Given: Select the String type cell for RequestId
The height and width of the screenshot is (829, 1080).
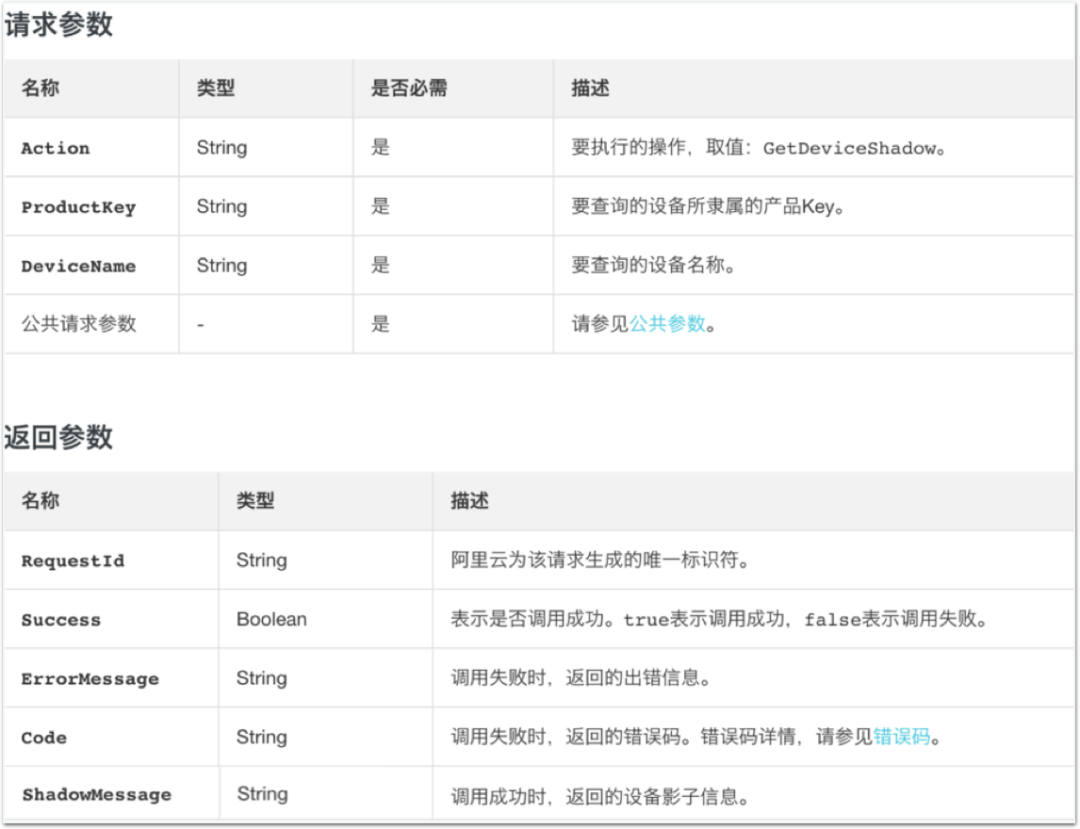Looking at the screenshot, I should coord(262,560).
